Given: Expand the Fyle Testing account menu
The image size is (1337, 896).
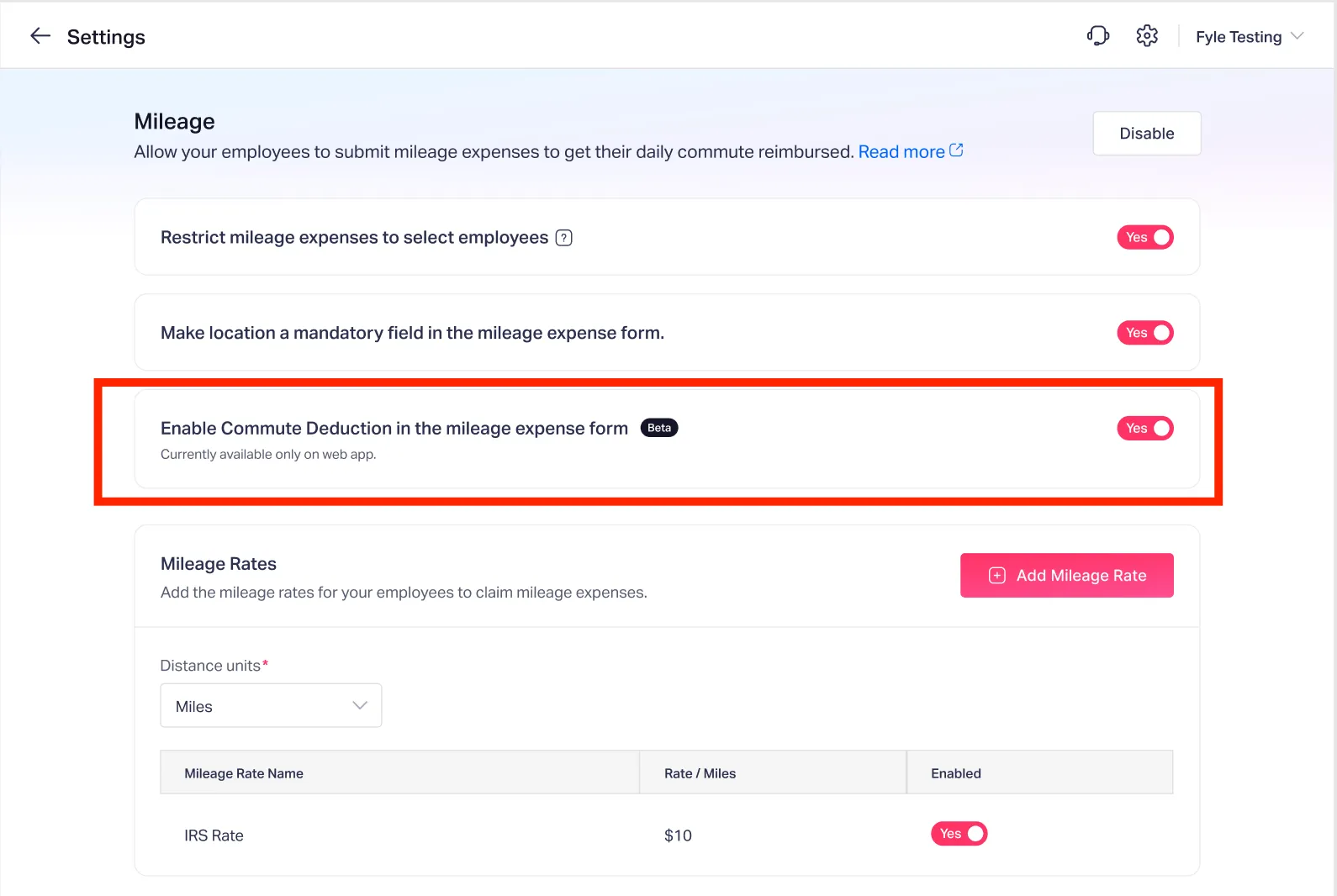Looking at the screenshot, I should click(x=1250, y=37).
